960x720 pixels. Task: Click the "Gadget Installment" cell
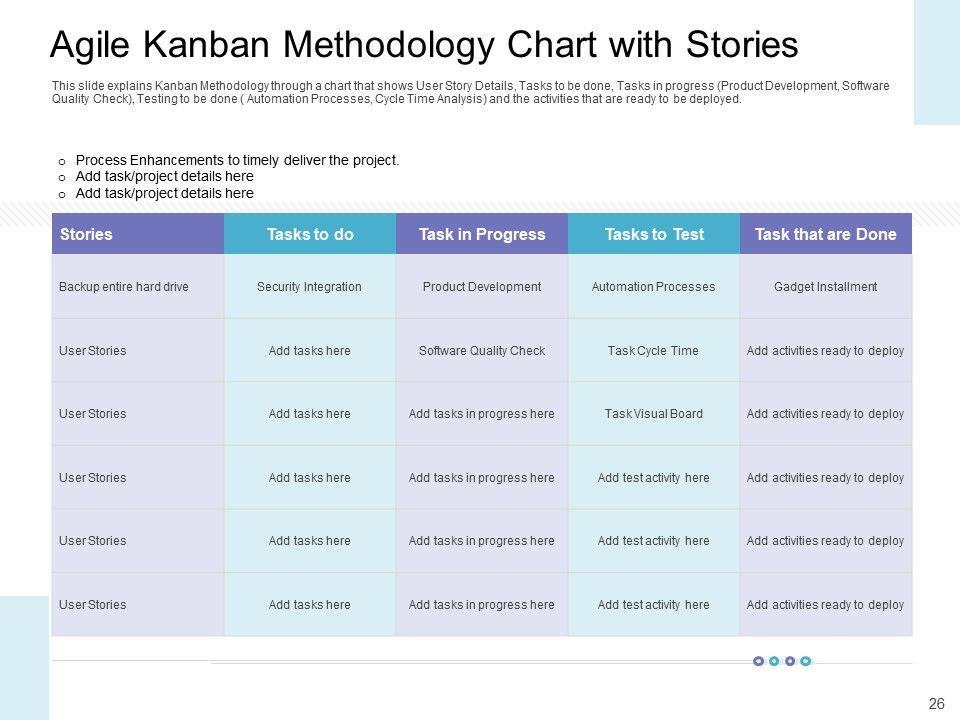[826, 287]
